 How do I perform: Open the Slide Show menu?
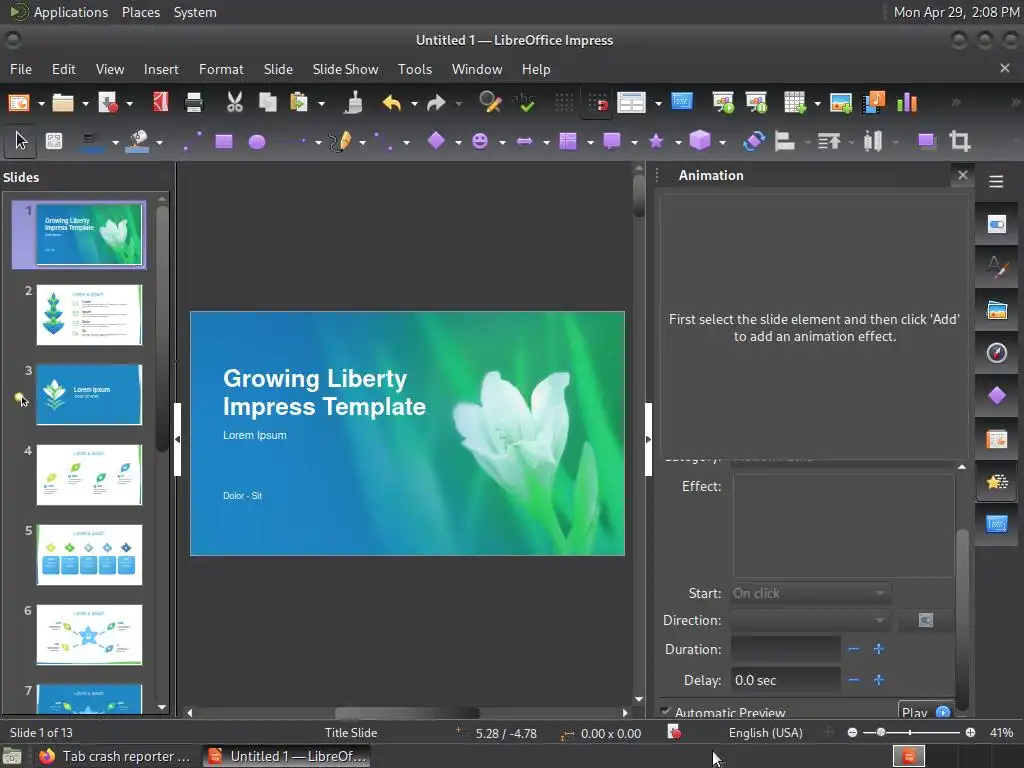coord(345,69)
